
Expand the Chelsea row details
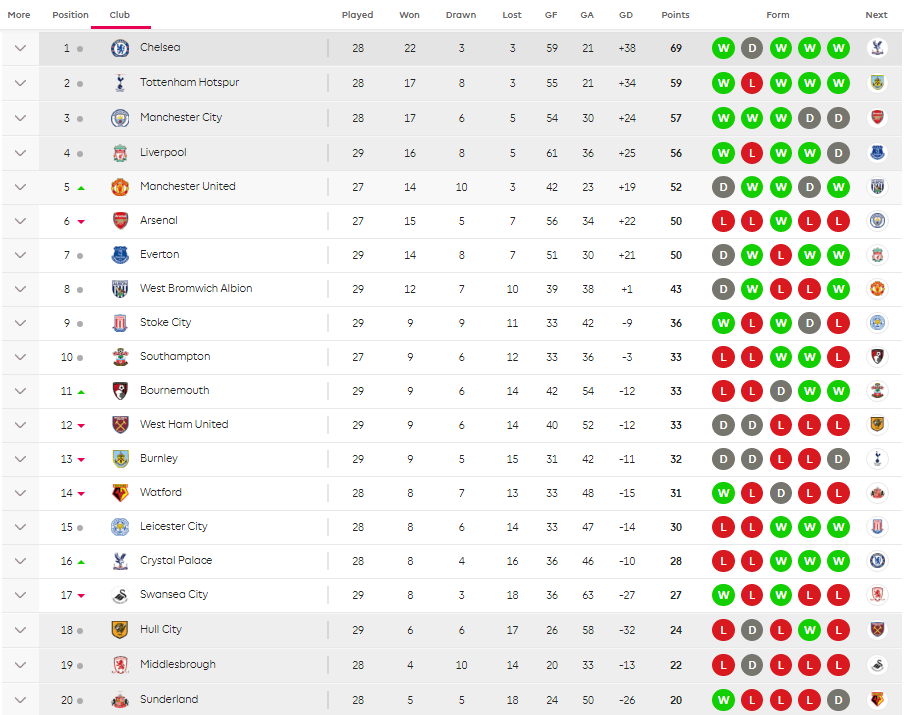click(20, 48)
